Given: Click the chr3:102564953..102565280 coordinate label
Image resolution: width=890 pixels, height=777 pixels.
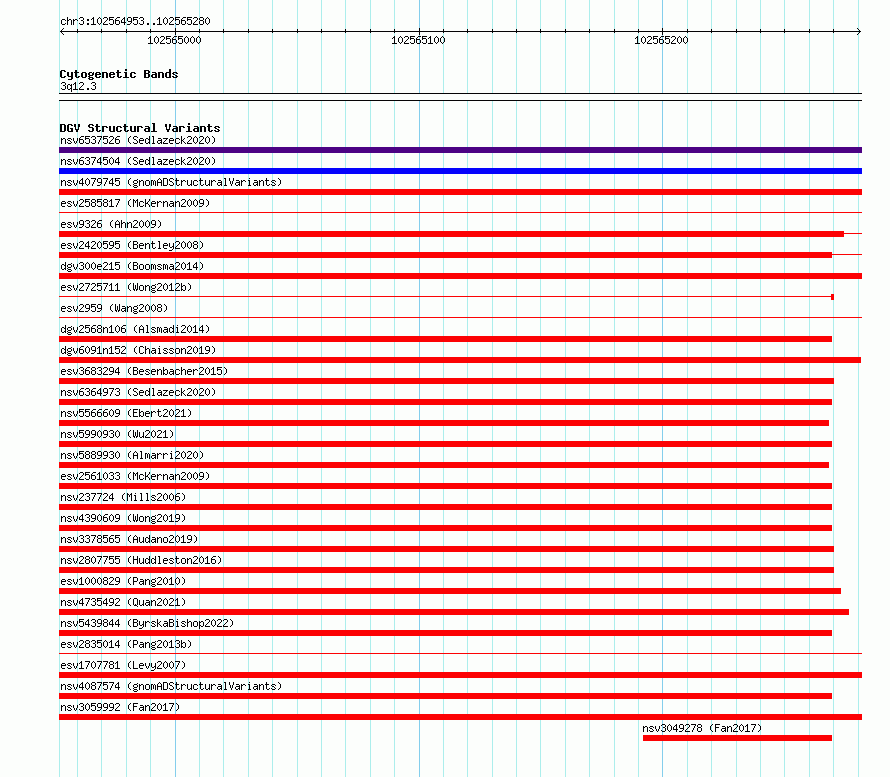Looking at the screenshot, I should (x=135, y=21).
